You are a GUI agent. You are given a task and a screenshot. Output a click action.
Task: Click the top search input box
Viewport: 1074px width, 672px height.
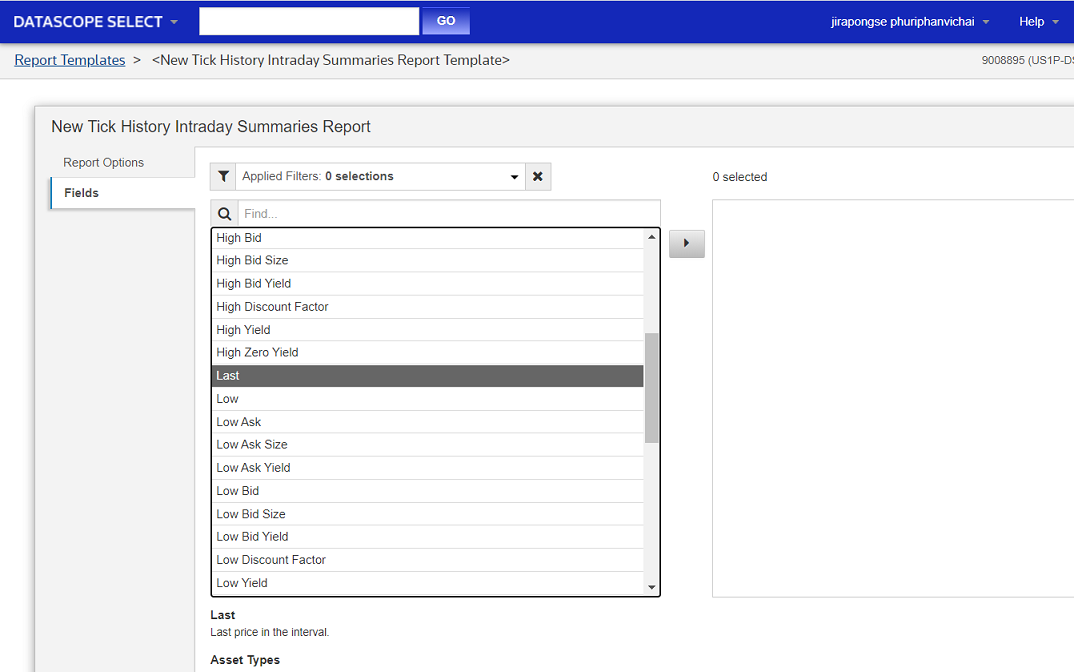(308, 21)
